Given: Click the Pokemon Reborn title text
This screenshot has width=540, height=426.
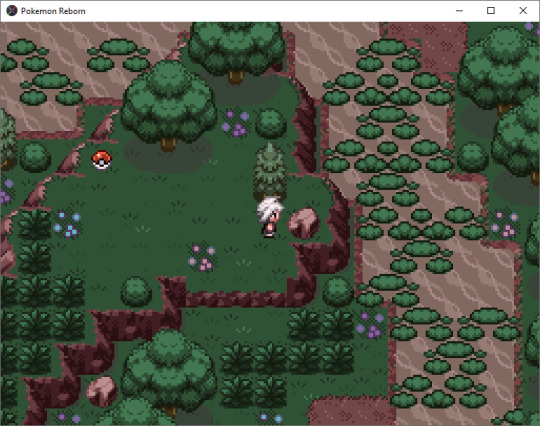Looking at the screenshot, I should click(53, 11).
